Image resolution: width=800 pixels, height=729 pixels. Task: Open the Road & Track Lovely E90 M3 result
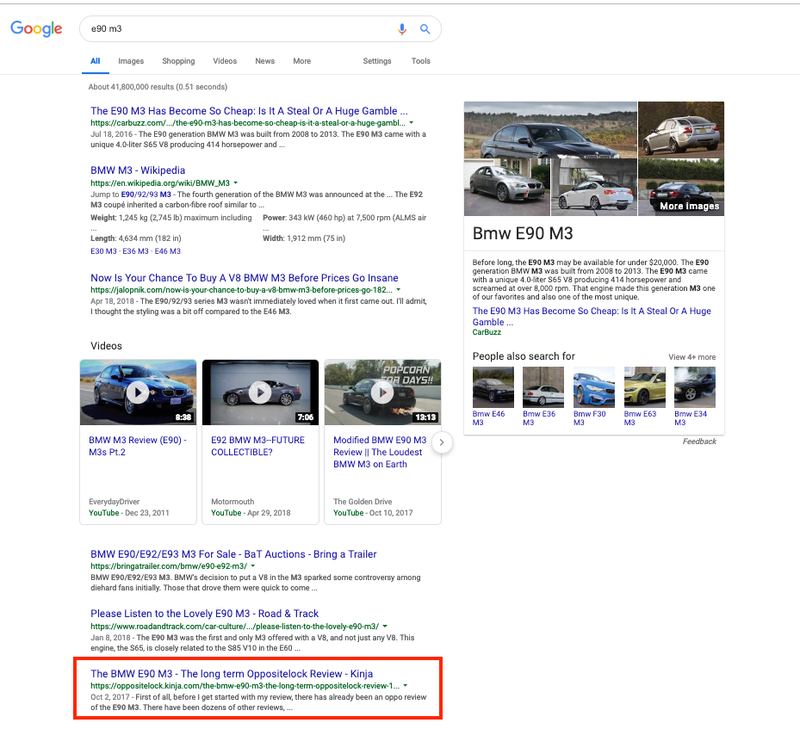[205, 614]
